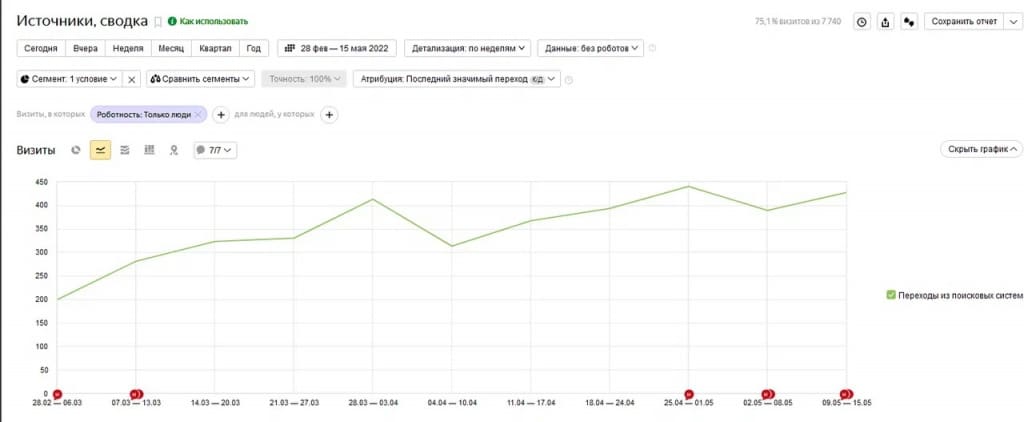Click the 04.04 — 10.04 axis label
The height and width of the screenshot is (422, 1024).
(452, 403)
